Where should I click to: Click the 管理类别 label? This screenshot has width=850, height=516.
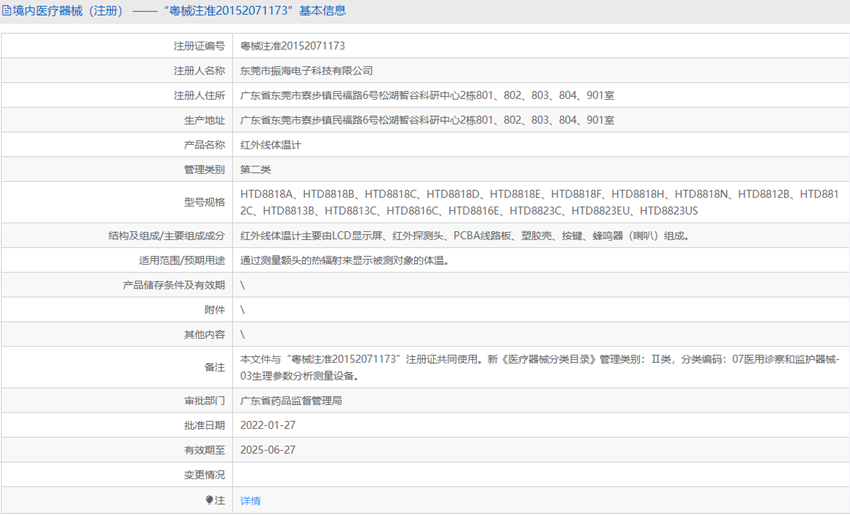click(204, 170)
